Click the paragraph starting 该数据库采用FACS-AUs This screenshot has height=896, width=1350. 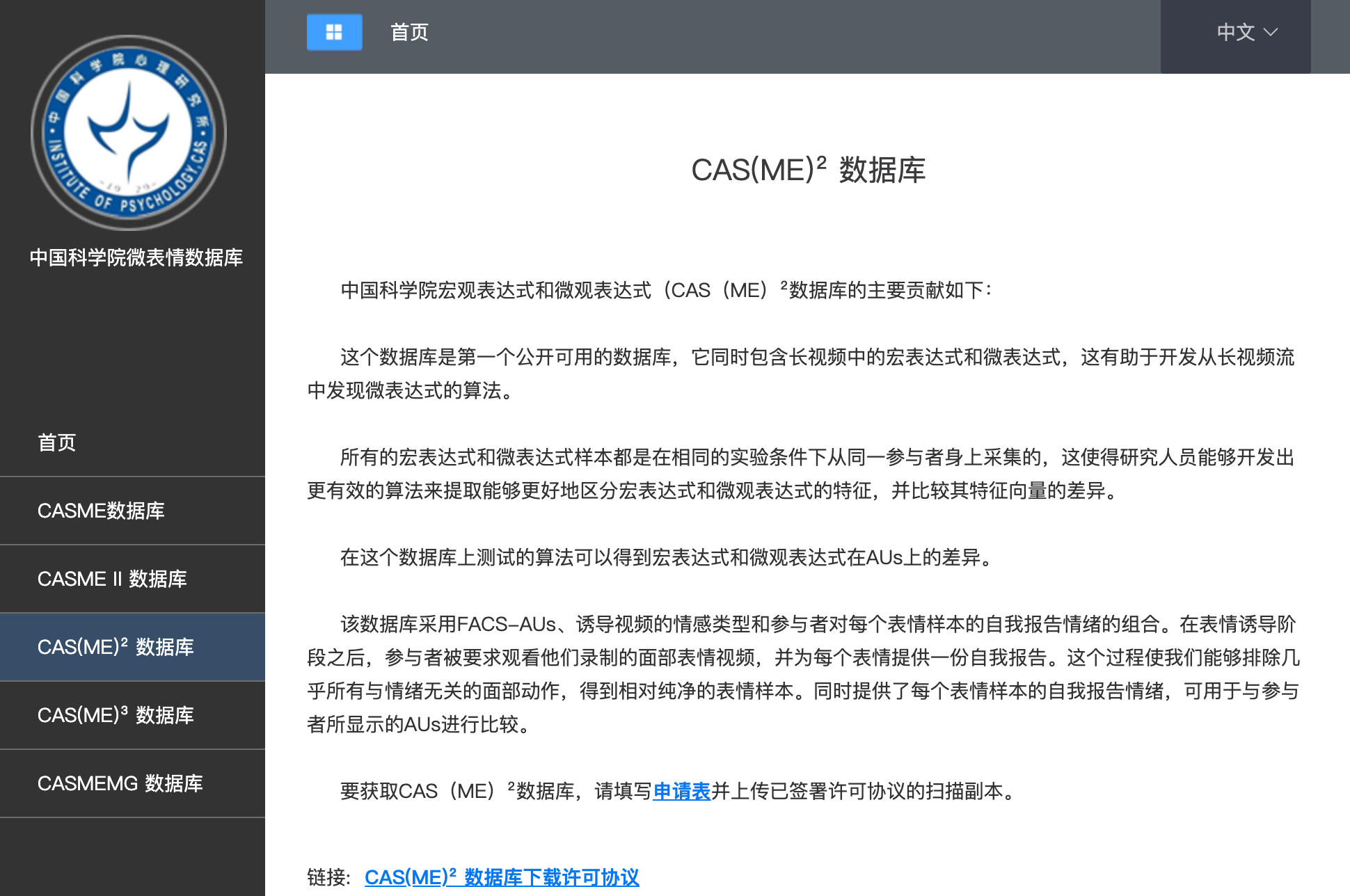point(804,674)
